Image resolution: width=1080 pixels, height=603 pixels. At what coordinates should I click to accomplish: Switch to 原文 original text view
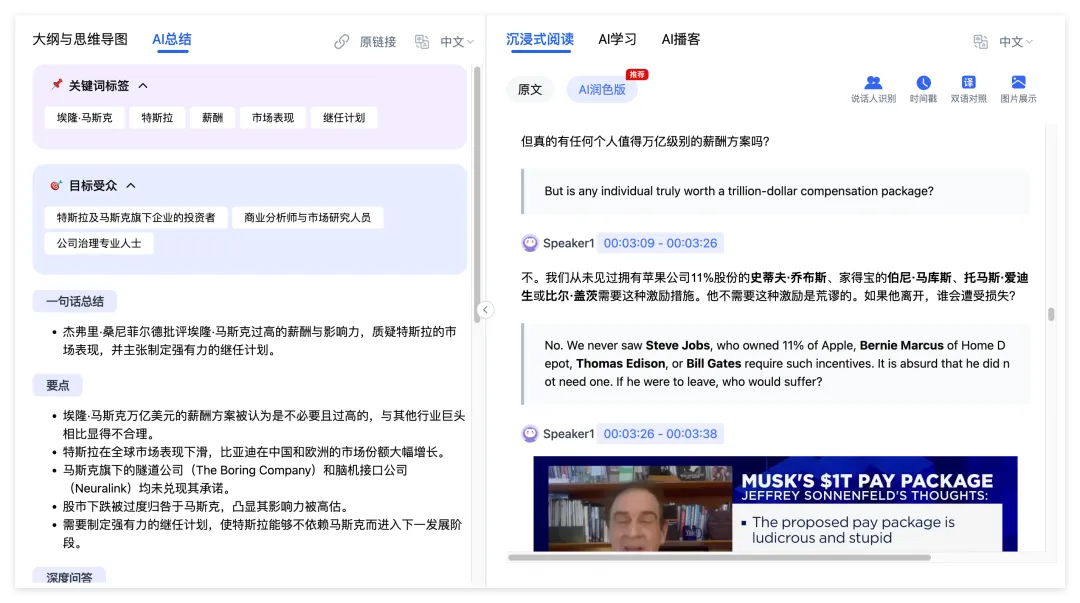pos(530,90)
